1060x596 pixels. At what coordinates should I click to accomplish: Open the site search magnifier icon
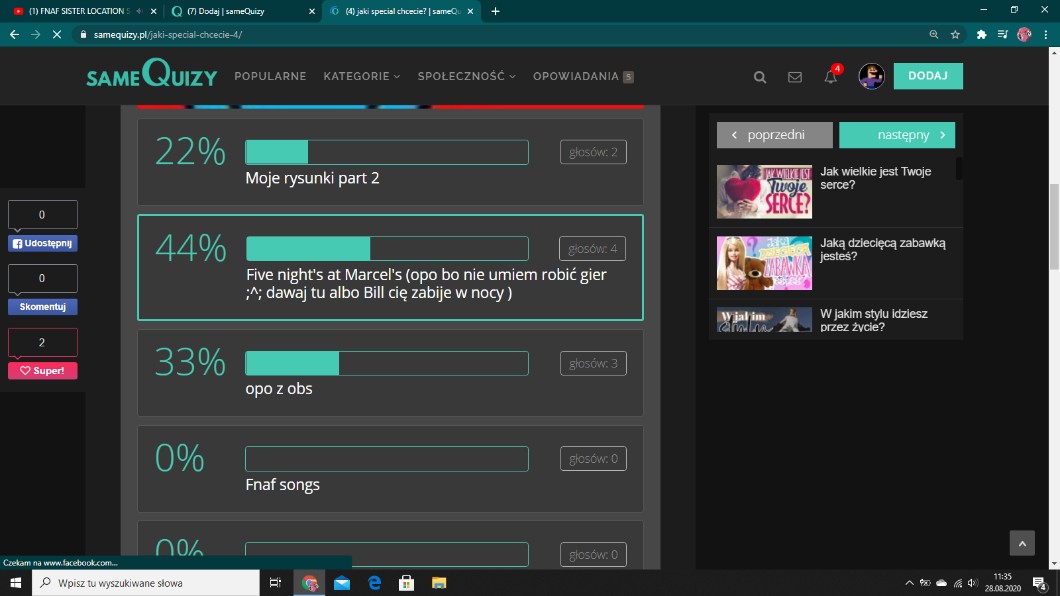pos(760,77)
